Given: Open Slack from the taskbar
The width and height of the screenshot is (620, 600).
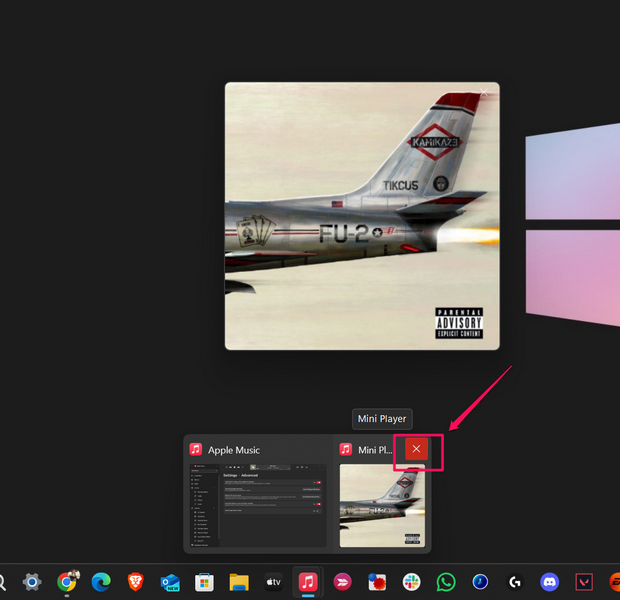Looking at the screenshot, I should coord(411,582).
